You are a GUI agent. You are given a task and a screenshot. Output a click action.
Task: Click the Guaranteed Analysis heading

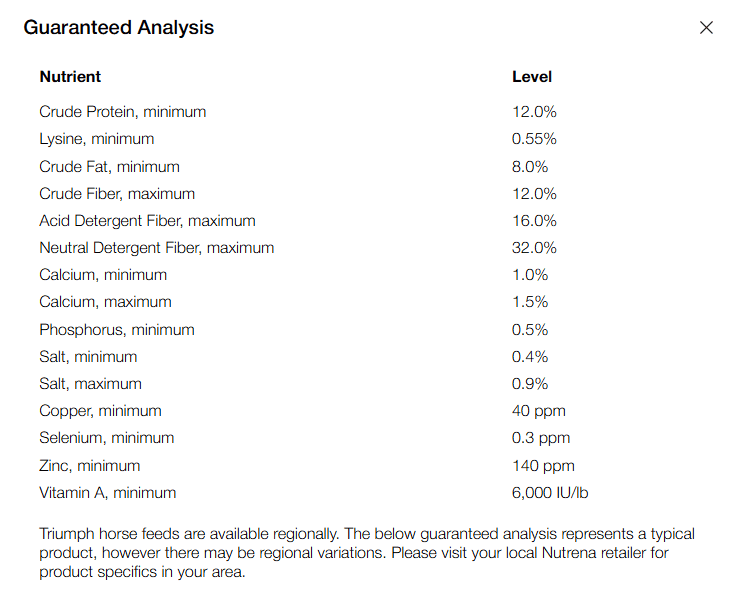(118, 27)
